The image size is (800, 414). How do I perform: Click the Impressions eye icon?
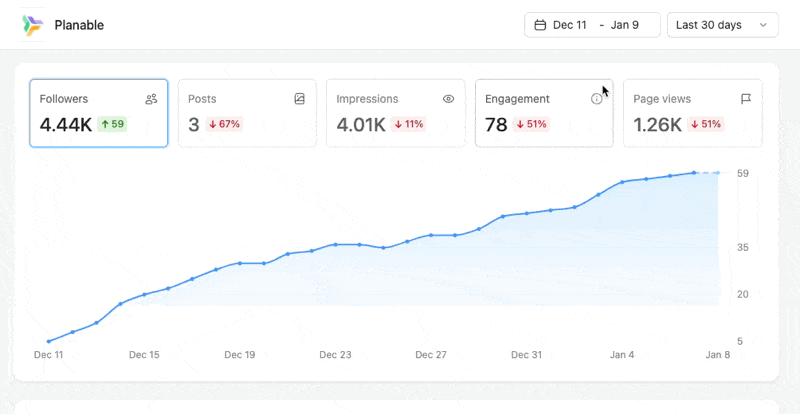[448, 99]
